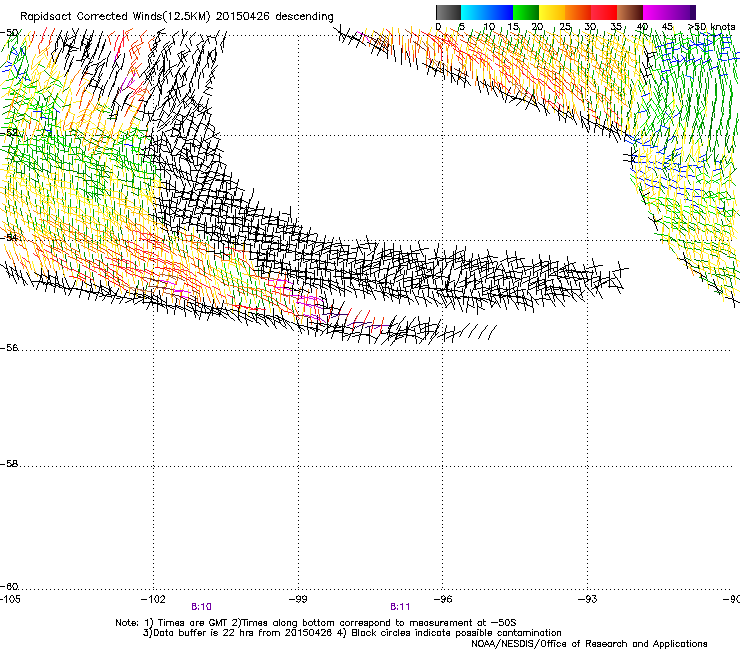The image size is (740, 650).
Task: Click the -99 longitude axis label
Action: pos(298,599)
